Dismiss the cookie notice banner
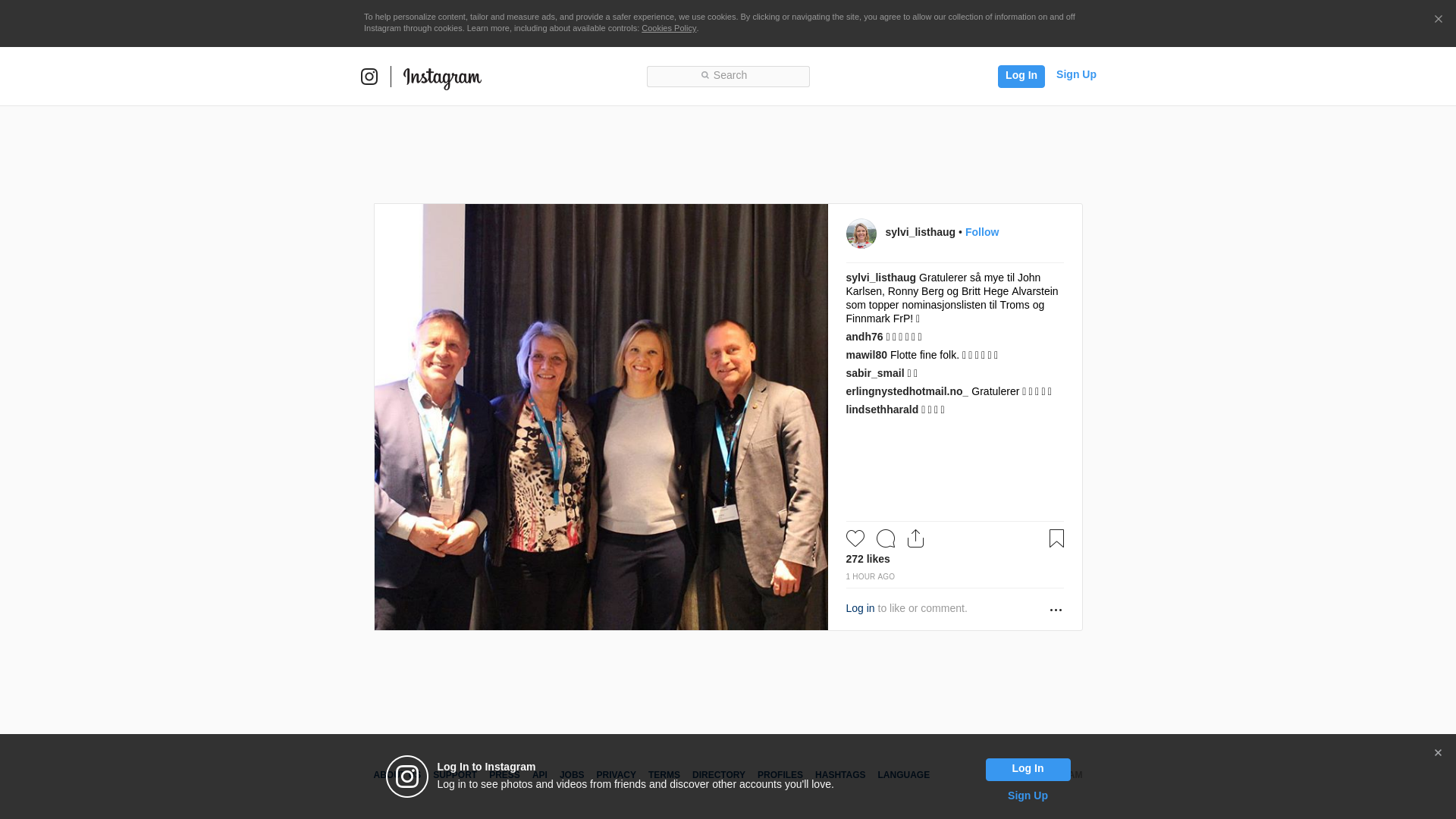1456x819 pixels. [x=1438, y=20]
